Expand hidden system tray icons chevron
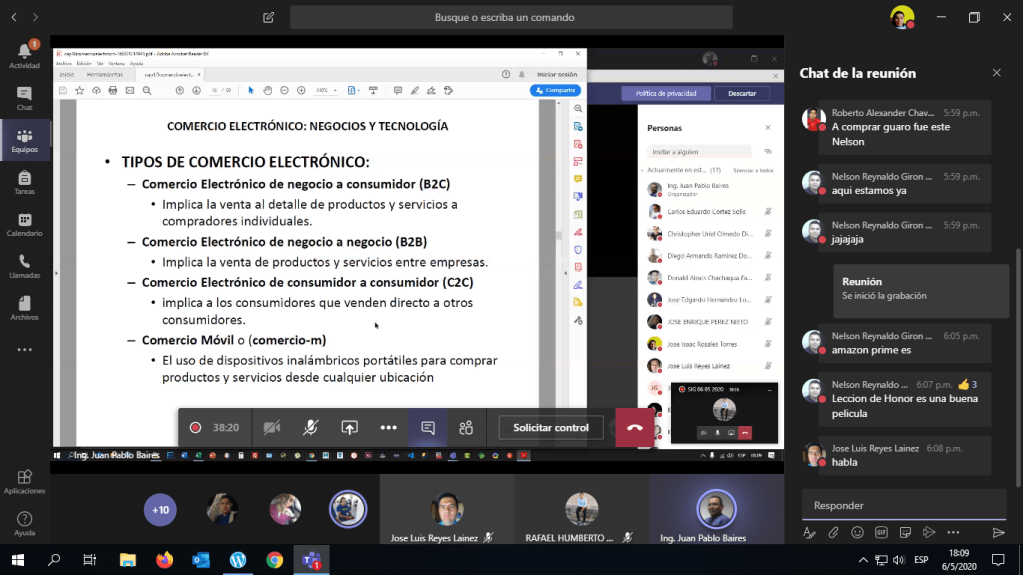The width and height of the screenshot is (1023, 575). point(863,560)
